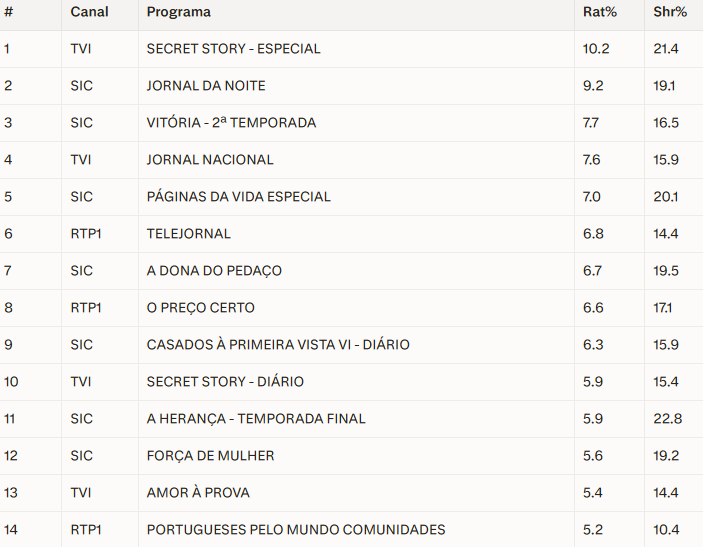Click CASADOS À PRIMEIRA VISTA VI - DIÁRIO
Viewport: 703px width, 547px height.
click(278, 345)
